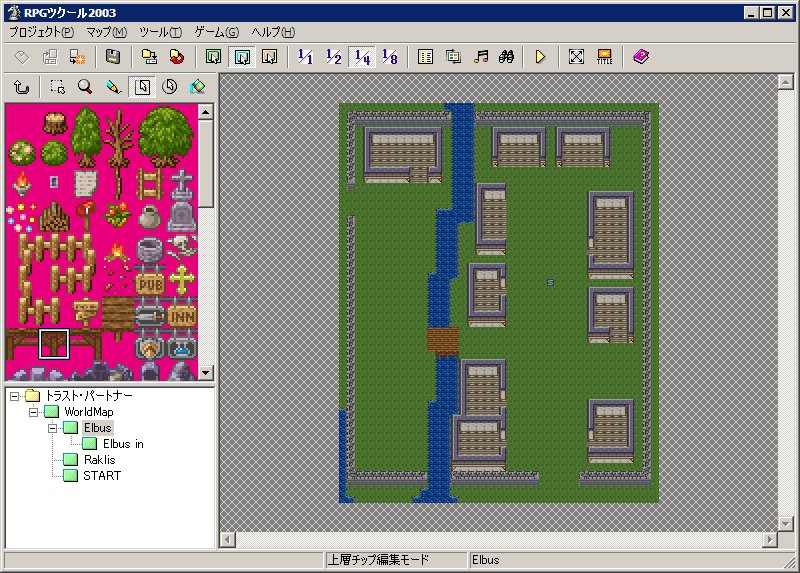Click the start position S marker on map
This screenshot has height=573, width=800.
pos(550,283)
